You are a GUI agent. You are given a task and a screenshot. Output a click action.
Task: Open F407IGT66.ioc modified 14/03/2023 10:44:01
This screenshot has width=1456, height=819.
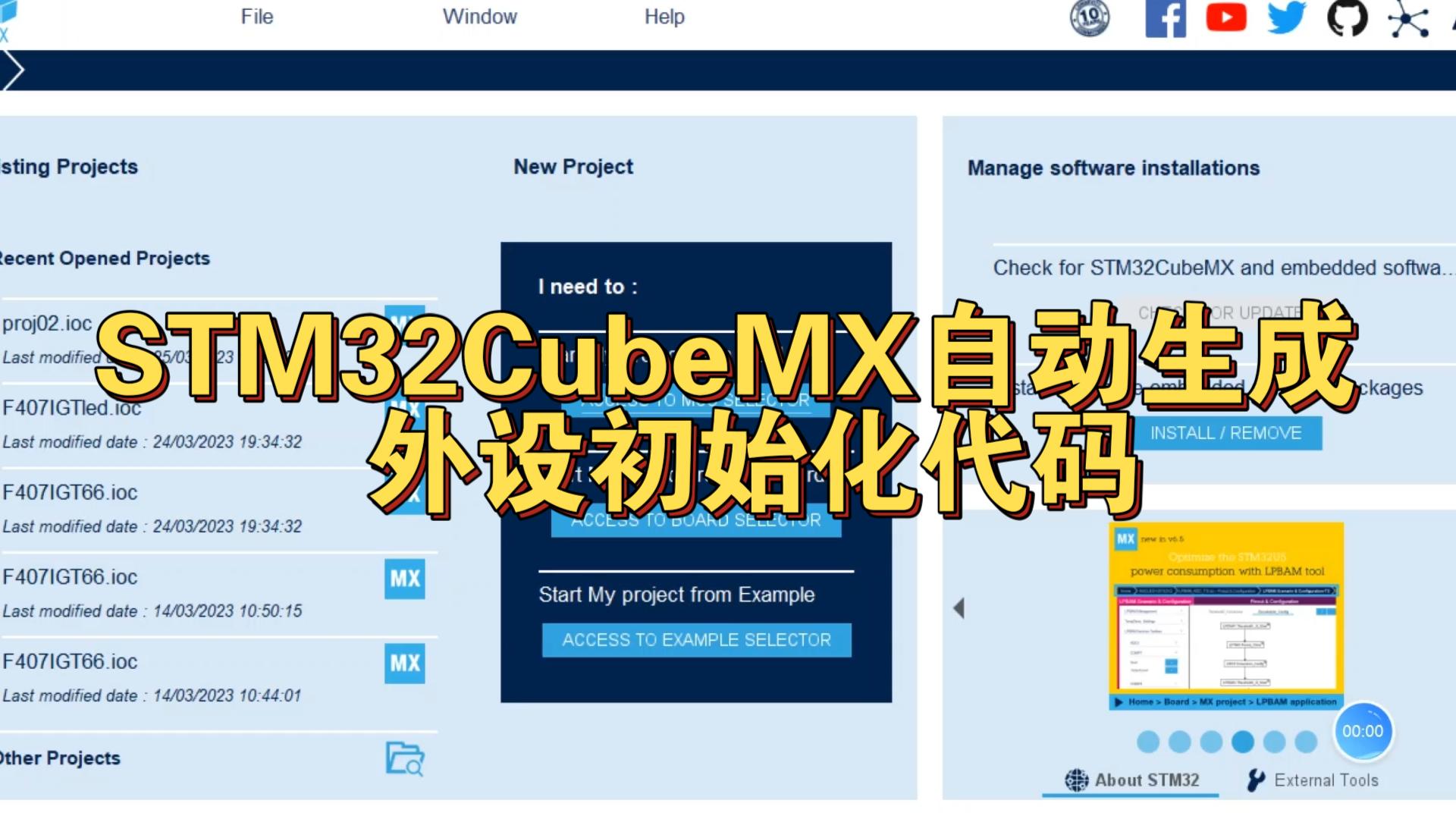(218, 678)
